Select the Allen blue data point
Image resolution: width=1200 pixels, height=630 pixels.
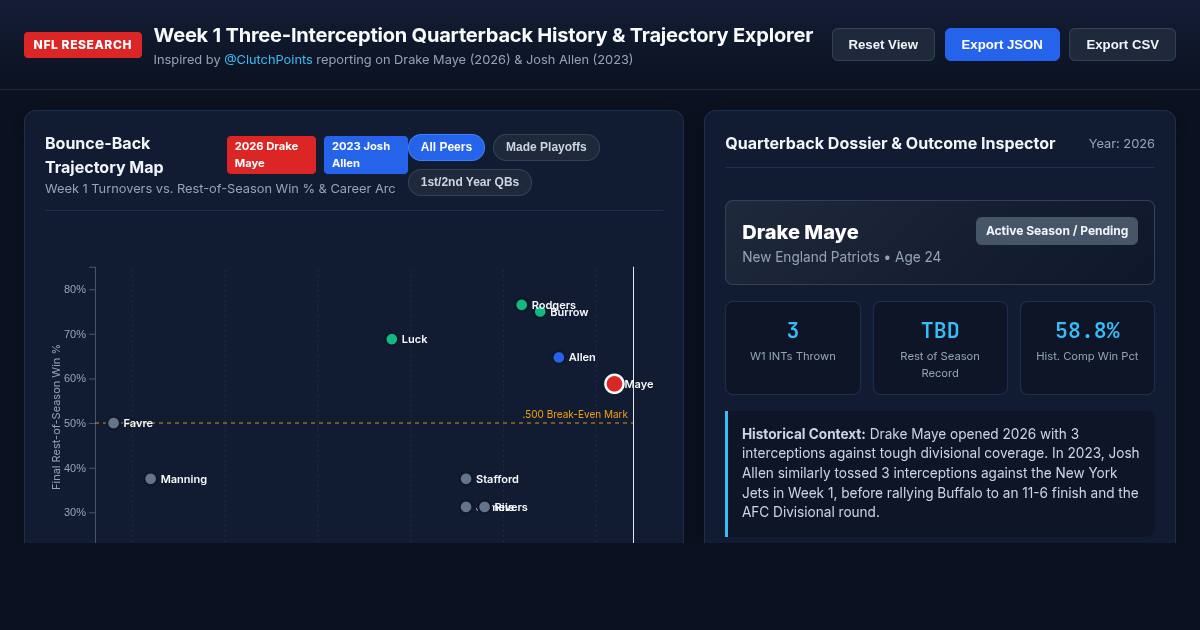click(x=559, y=357)
